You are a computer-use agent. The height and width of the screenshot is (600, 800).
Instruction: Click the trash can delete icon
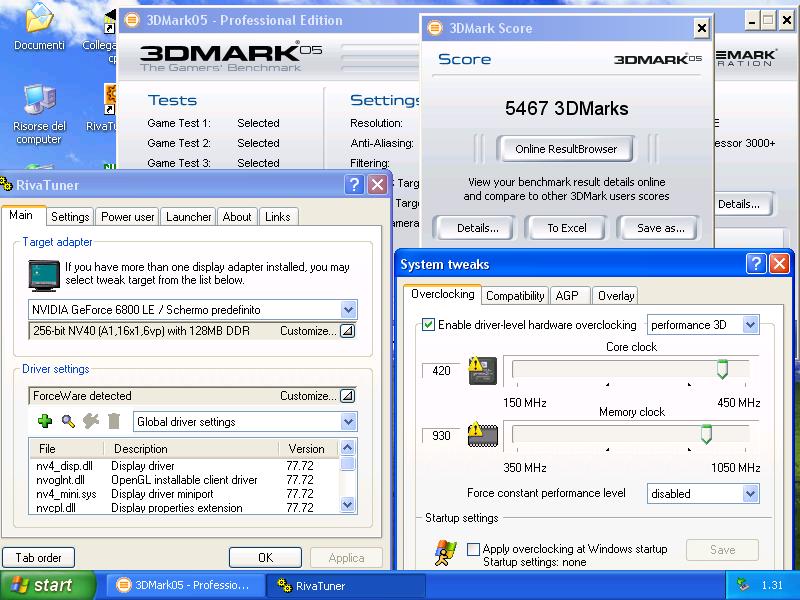click(x=114, y=421)
